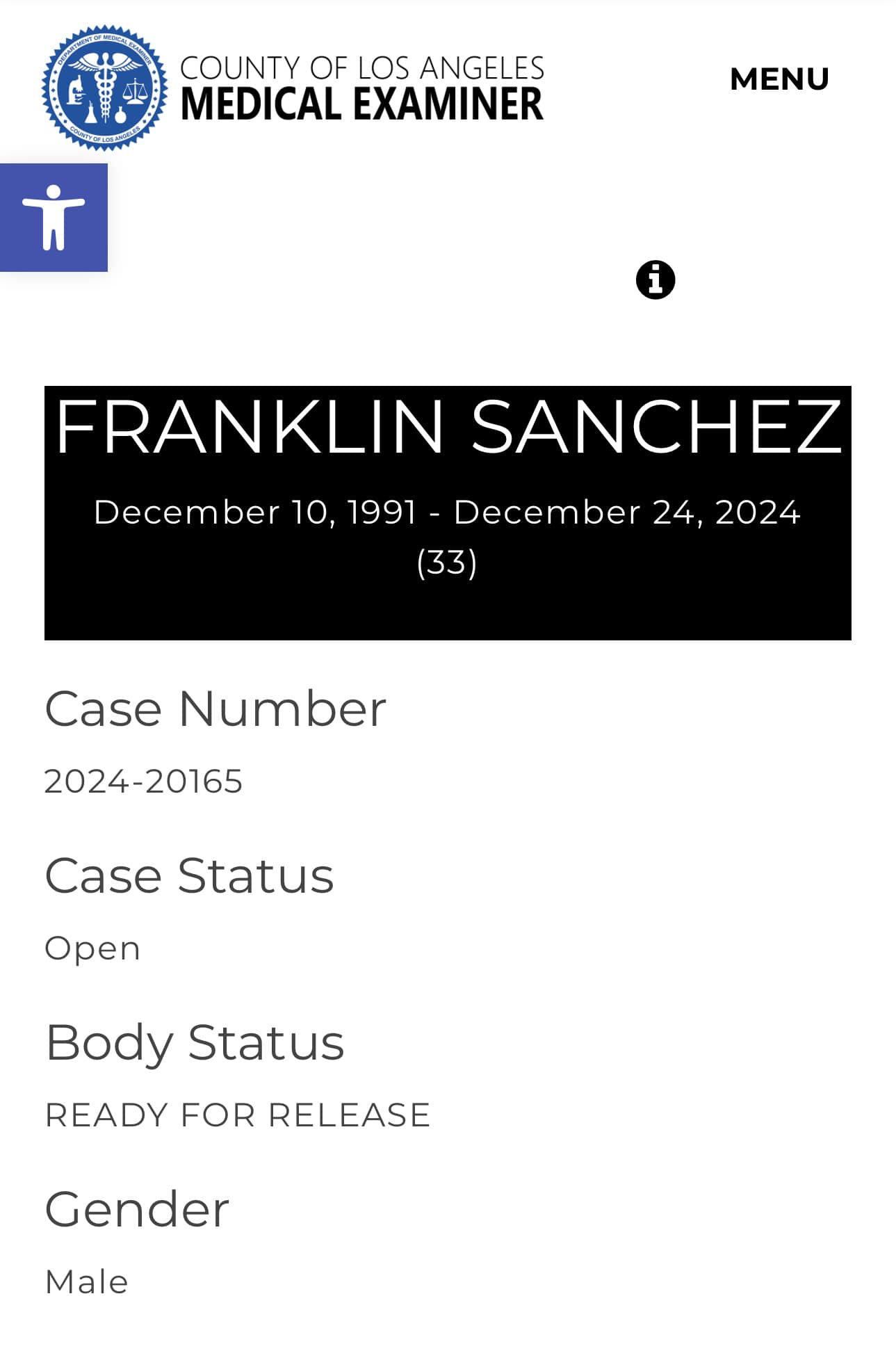Click the date range December 10, 1991 text
The height and width of the screenshot is (1351, 896).
[x=255, y=512]
